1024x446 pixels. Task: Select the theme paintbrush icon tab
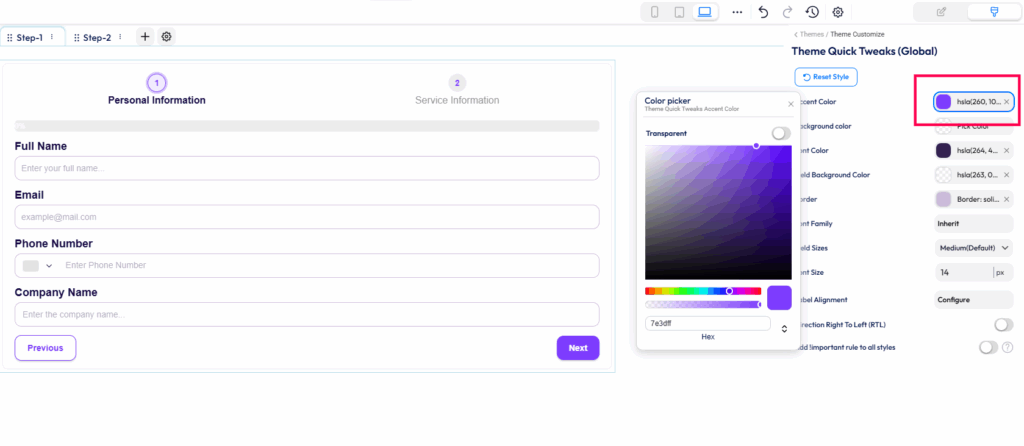pos(993,12)
